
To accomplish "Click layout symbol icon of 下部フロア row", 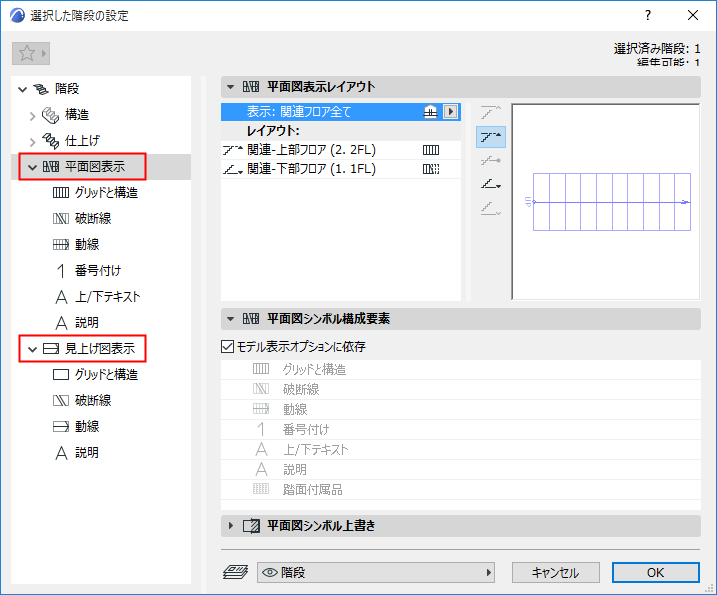I will point(431,169).
